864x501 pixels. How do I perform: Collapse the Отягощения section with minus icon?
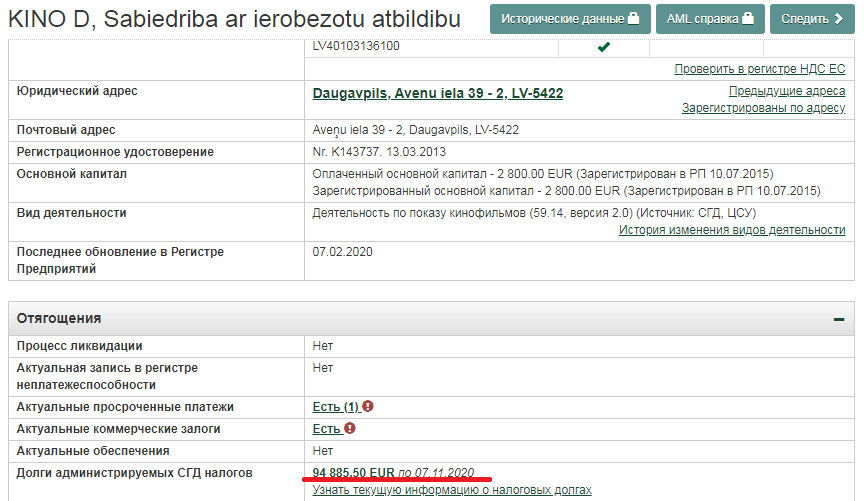(x=838, y=319)
